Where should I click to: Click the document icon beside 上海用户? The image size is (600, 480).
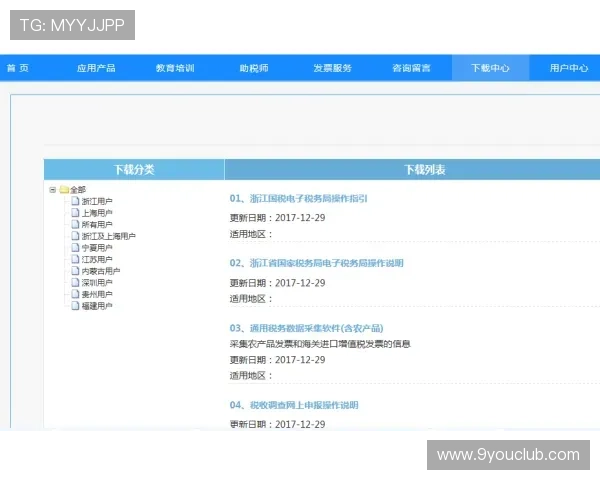[x=75, y=212]
